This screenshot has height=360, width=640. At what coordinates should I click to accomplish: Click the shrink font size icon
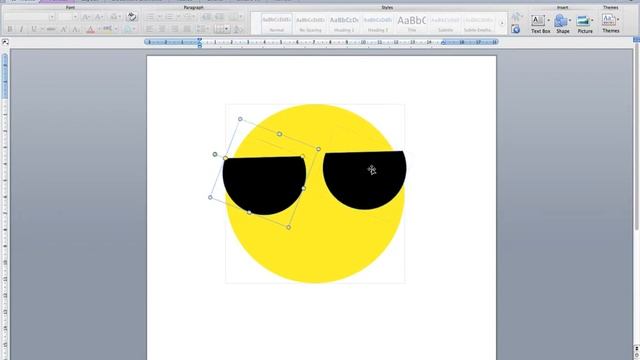coord(99,17)
